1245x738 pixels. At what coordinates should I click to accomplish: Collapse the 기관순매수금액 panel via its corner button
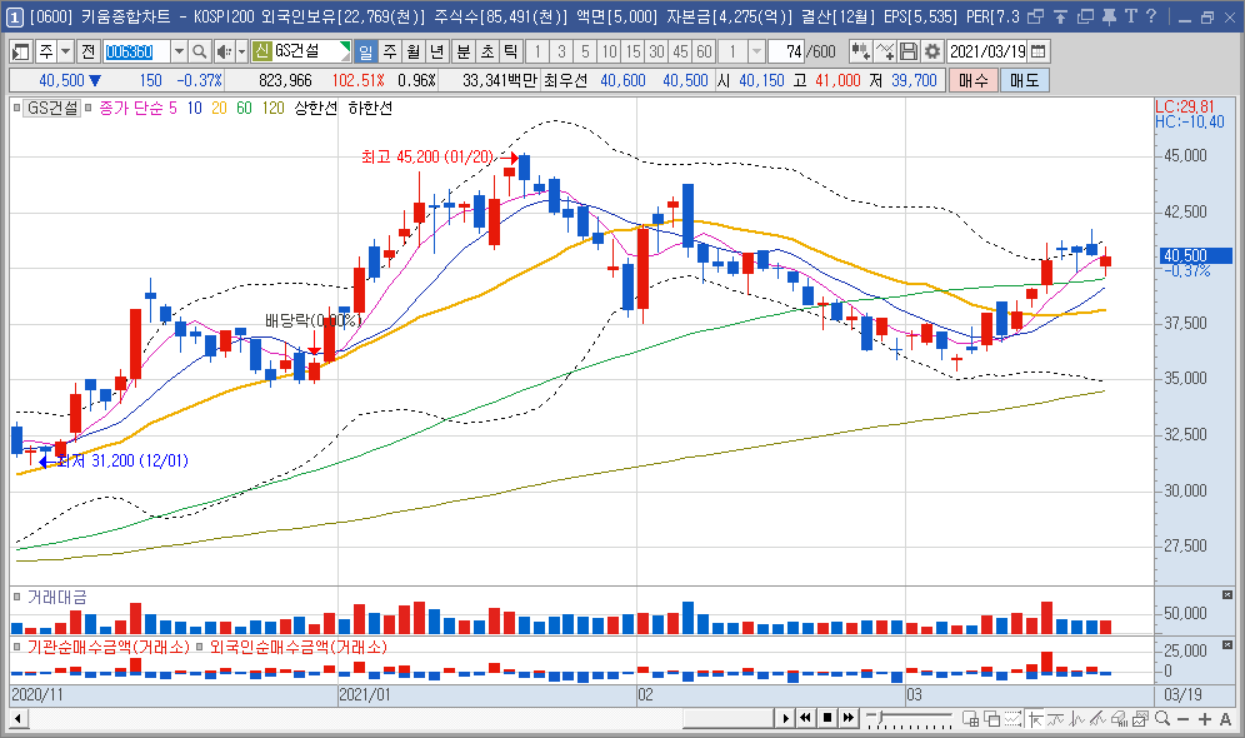(1228, 645)
